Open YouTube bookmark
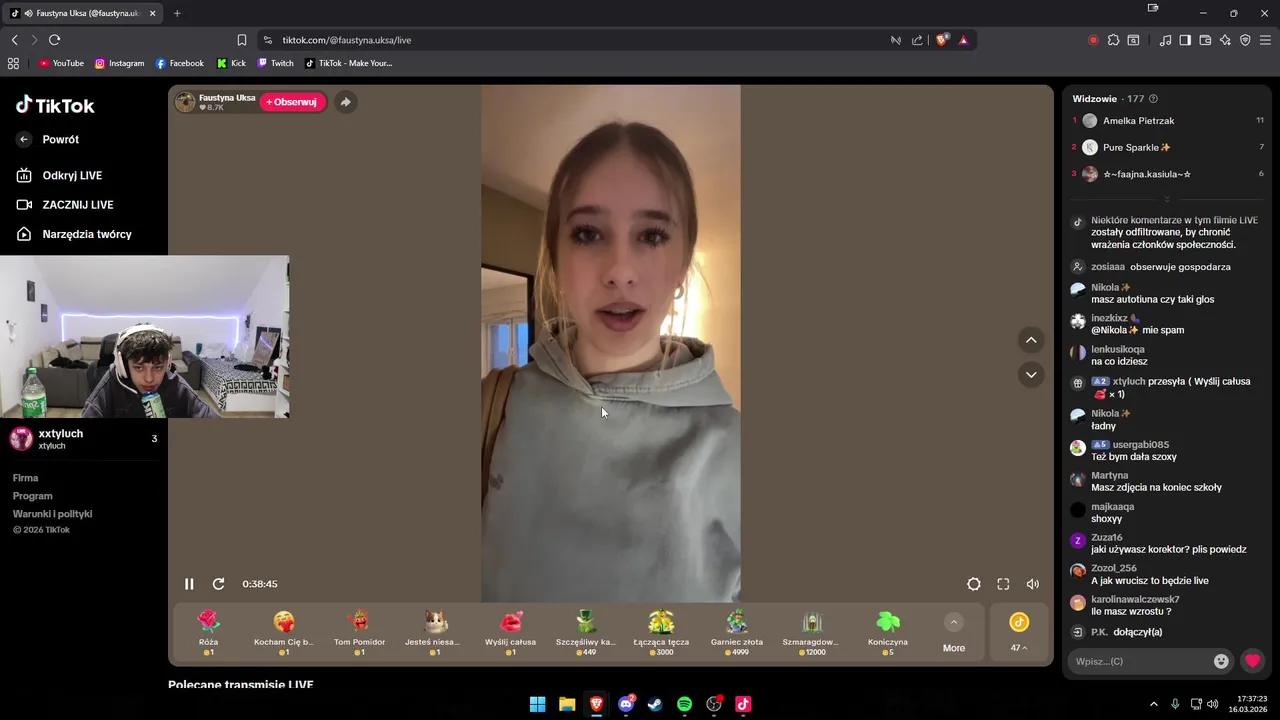This screenshot has width=1280, height=720. click(x=61, y=63)
